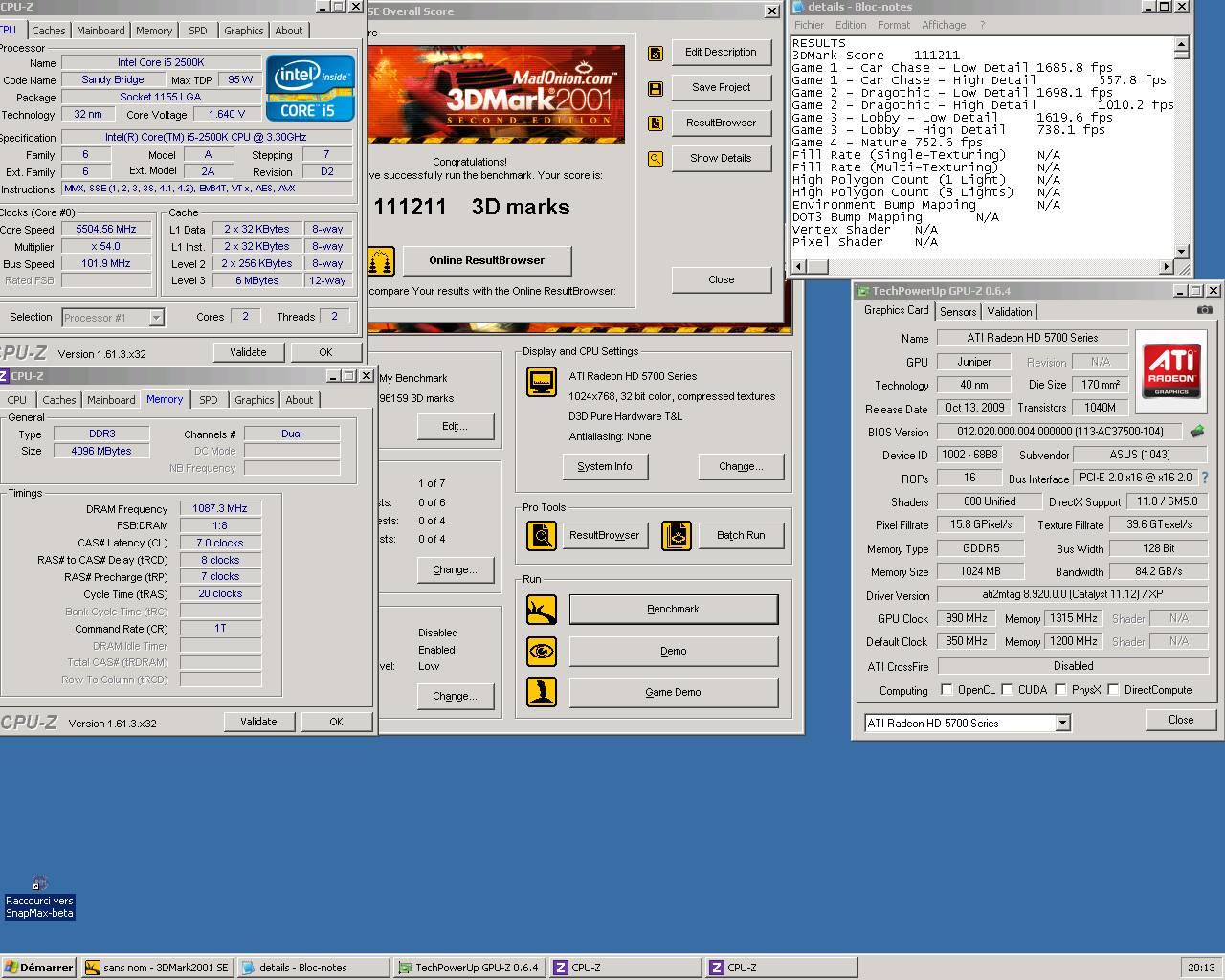The image size is (1225, 980).
Task: Click the Save Project floppy icon
Action: click(656, 89)
